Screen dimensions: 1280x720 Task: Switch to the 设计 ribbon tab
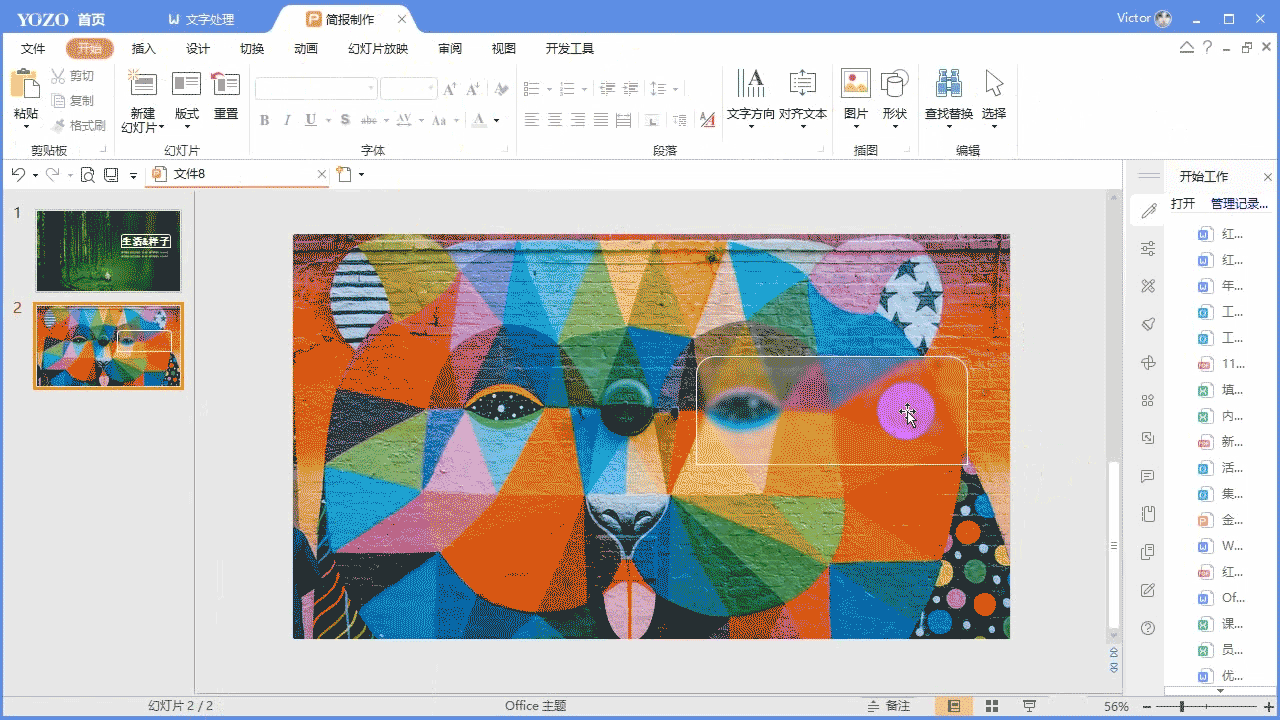(x=198, y=49)
